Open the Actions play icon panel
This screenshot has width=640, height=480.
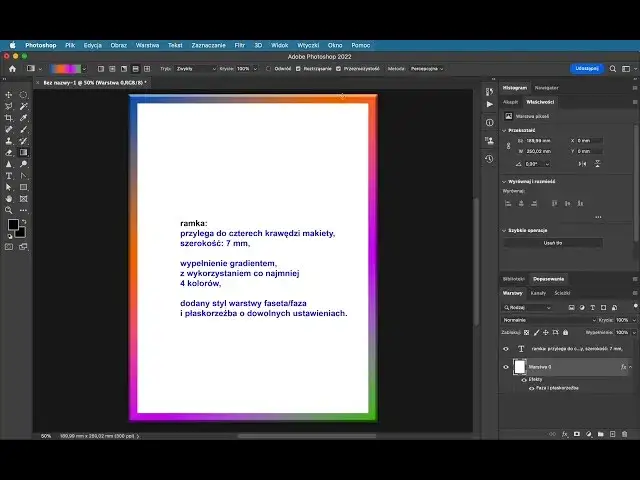pos(489,104)
